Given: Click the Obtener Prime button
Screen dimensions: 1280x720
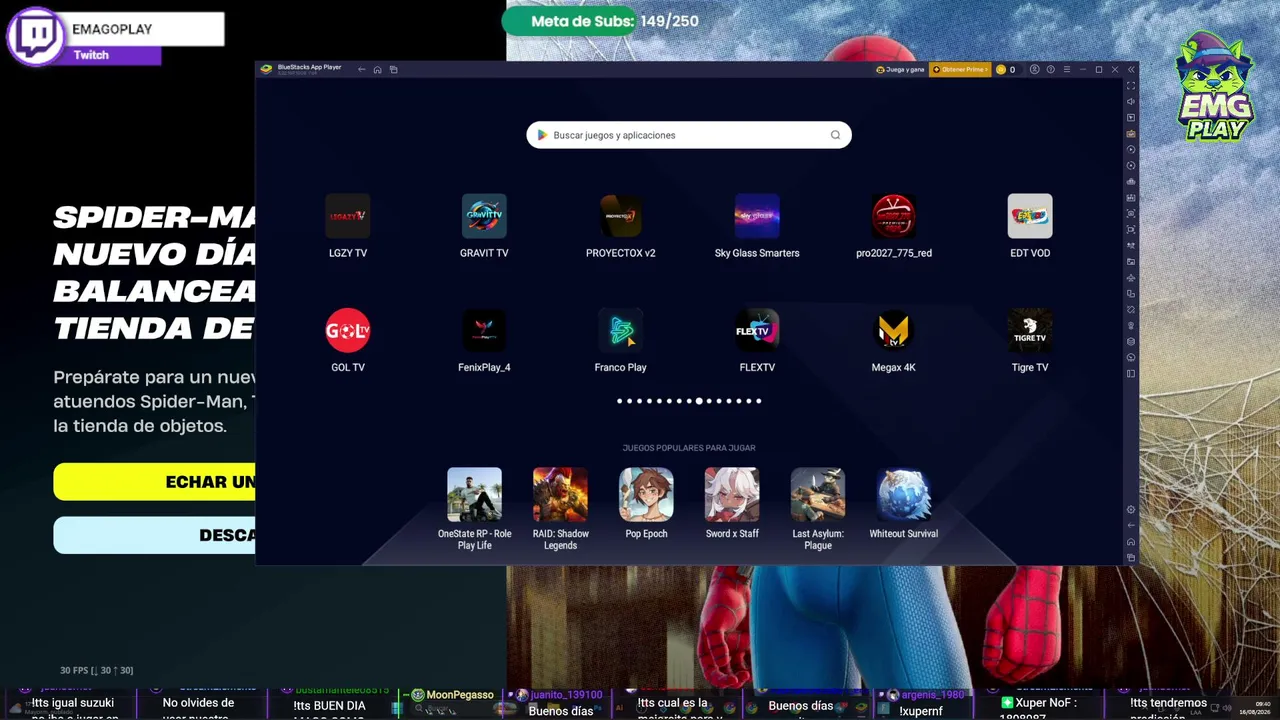Looking at the screenshot, I should pos(960,70).
